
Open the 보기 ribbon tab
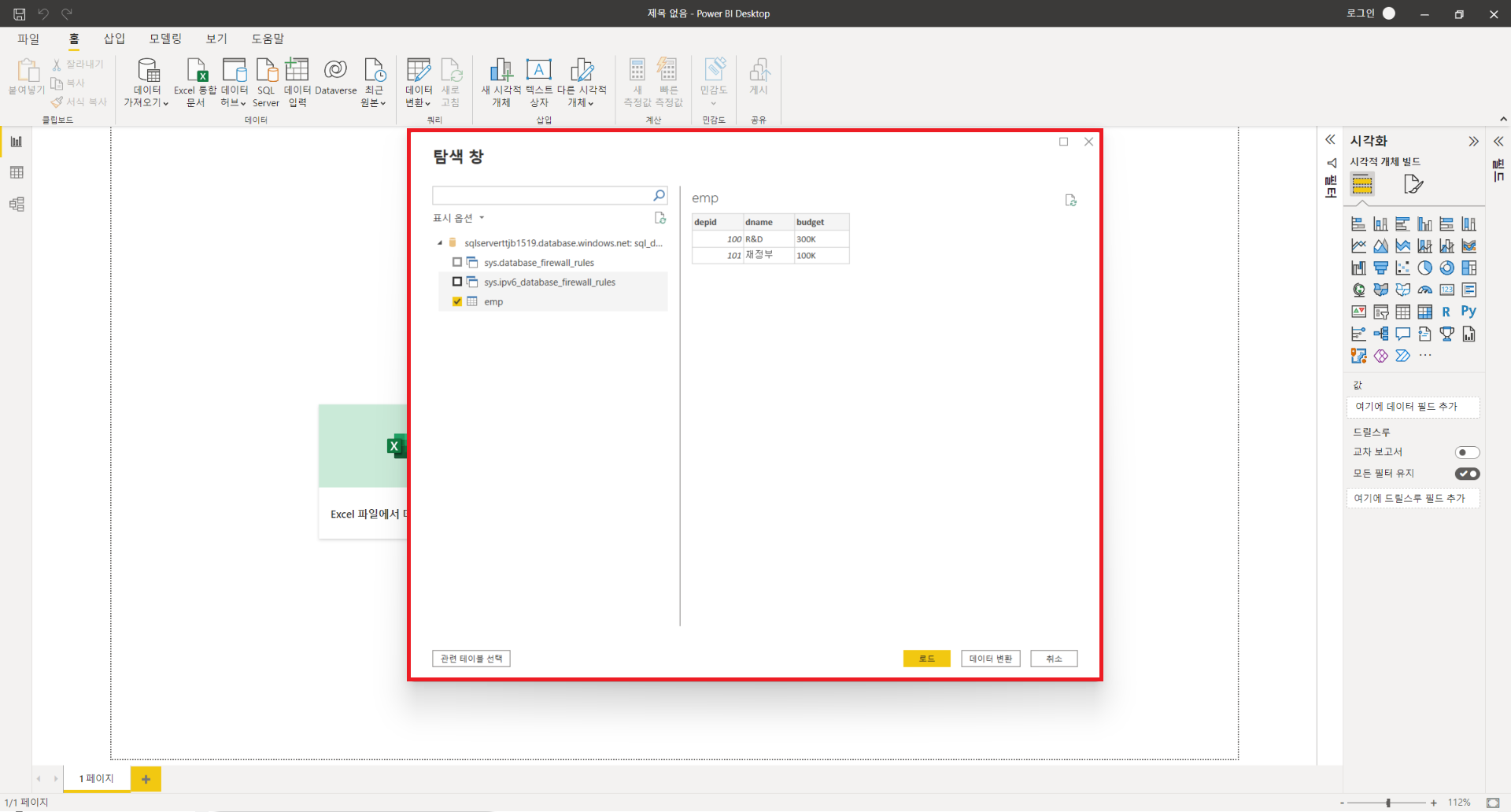(216, 39)
